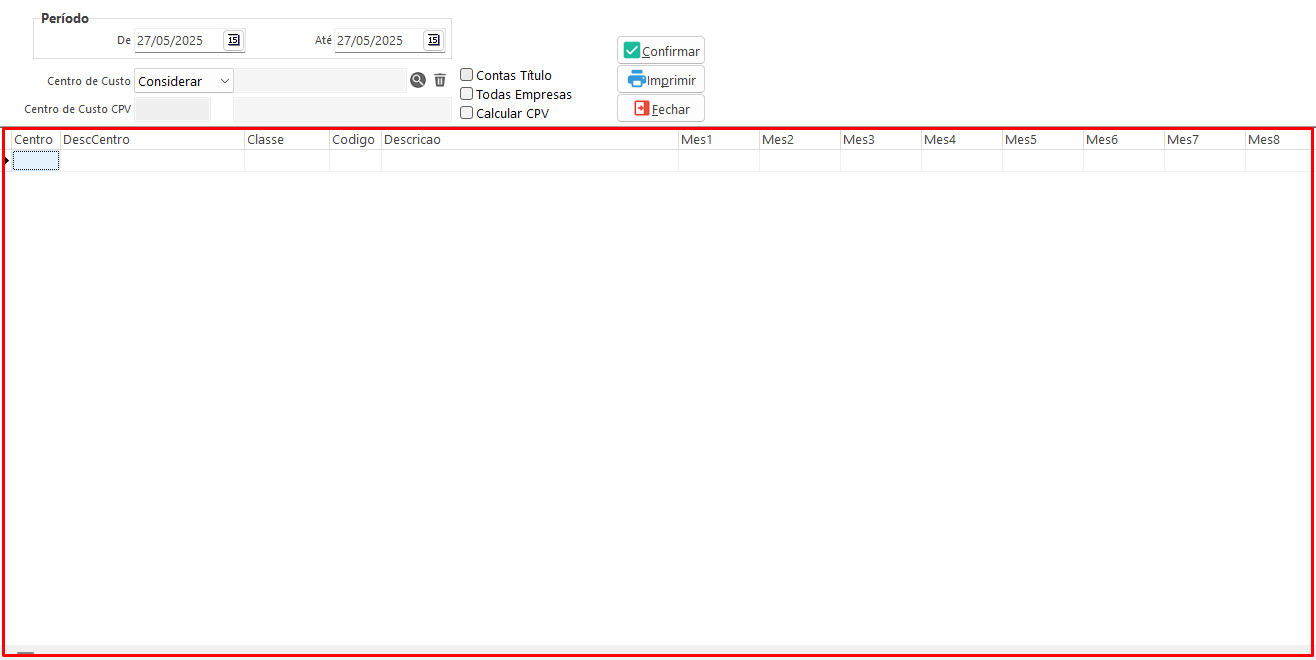
Task: Close the window with the Fechar button
Action: pos(661,109)
